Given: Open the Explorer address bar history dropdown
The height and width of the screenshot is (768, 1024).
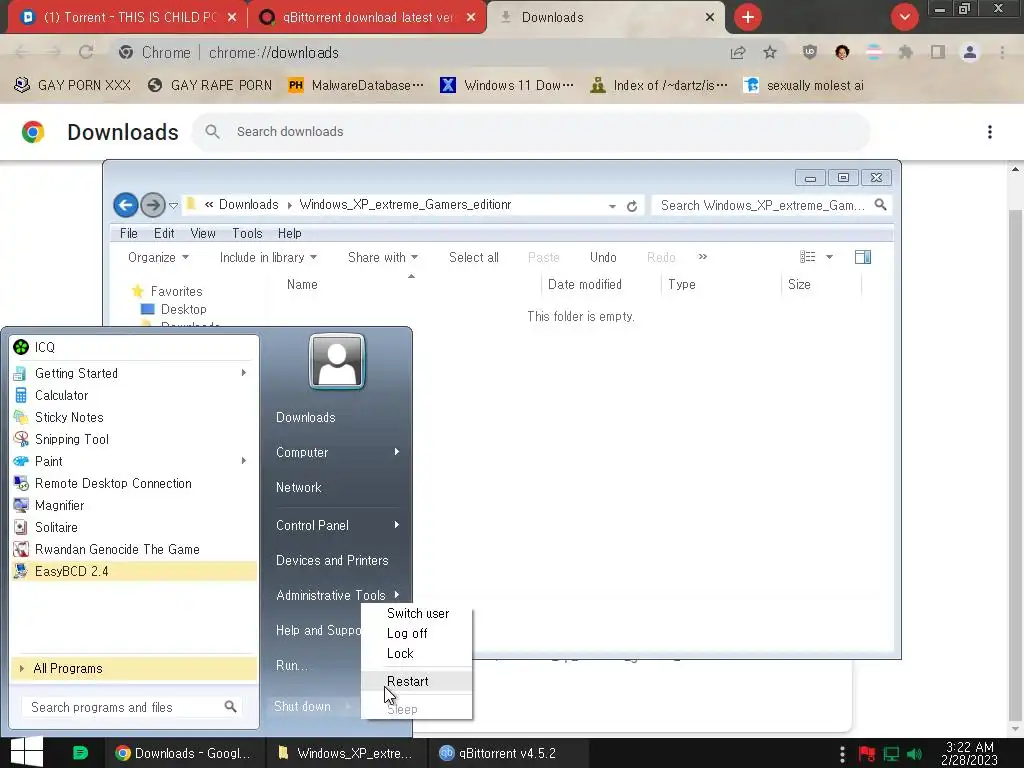Looking at the screenshot, I should [612, 206].
